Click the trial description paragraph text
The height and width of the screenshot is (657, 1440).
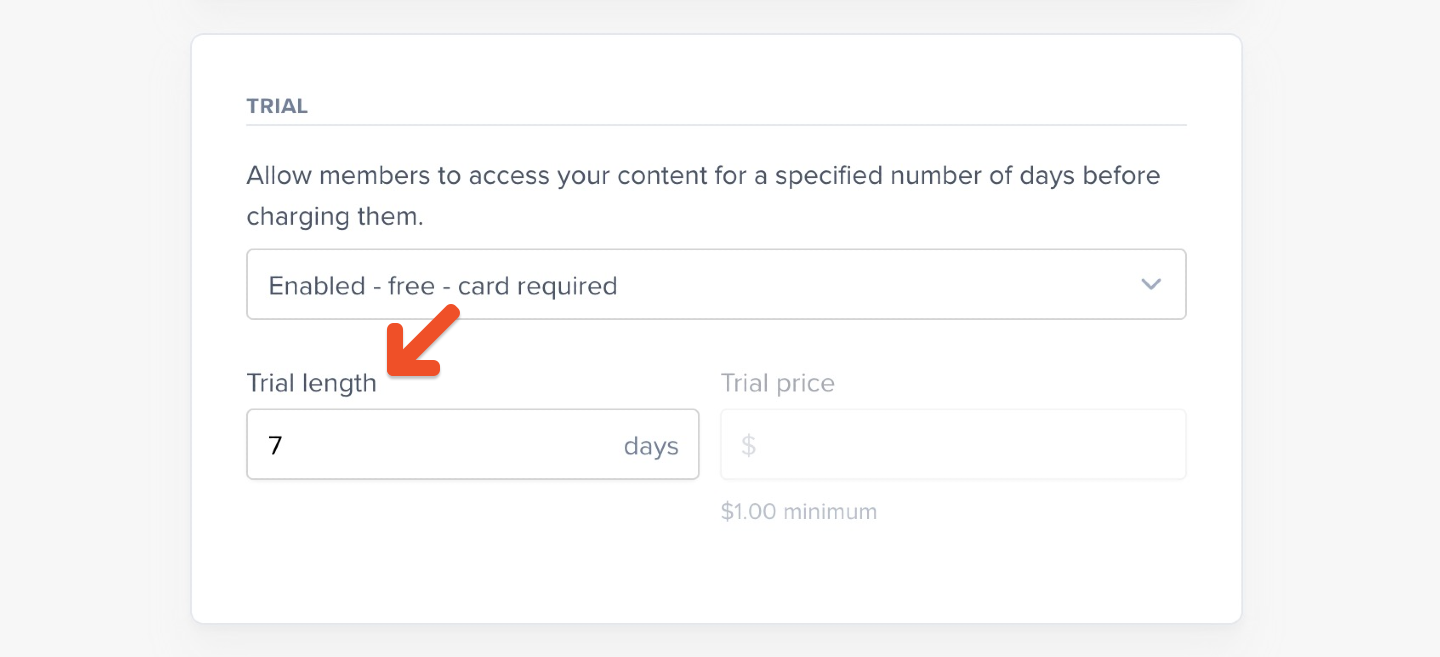703,196
